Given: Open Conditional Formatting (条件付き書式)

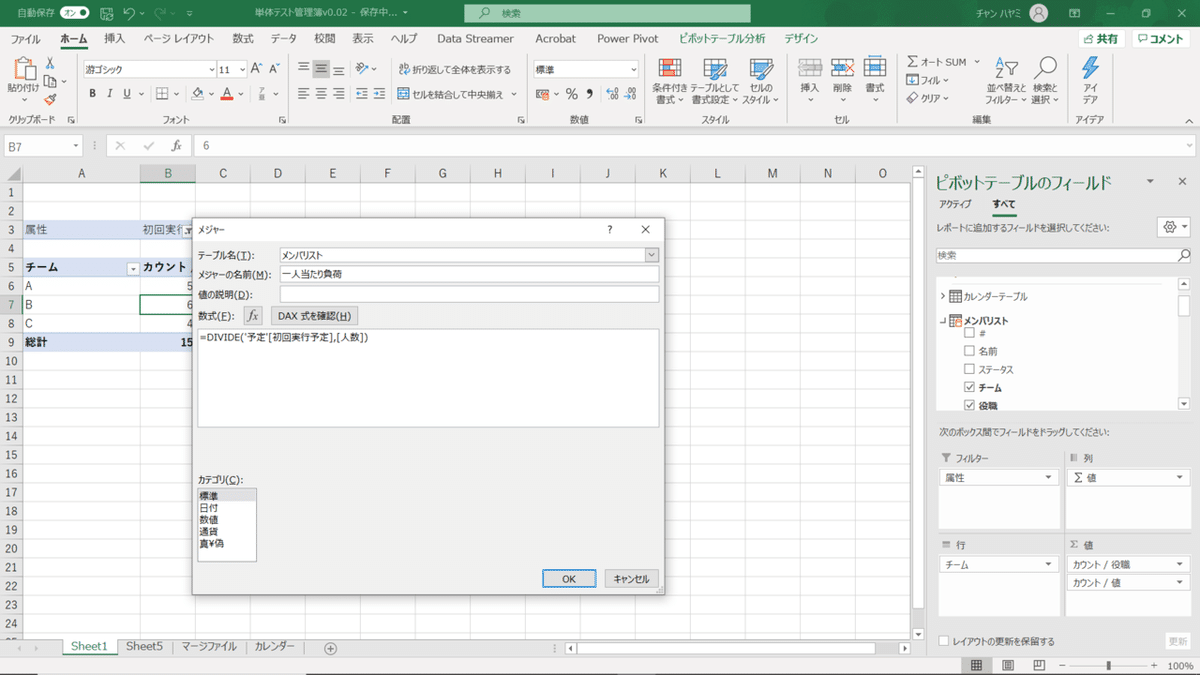Looking at the screenshot, I should pos(669,81).
